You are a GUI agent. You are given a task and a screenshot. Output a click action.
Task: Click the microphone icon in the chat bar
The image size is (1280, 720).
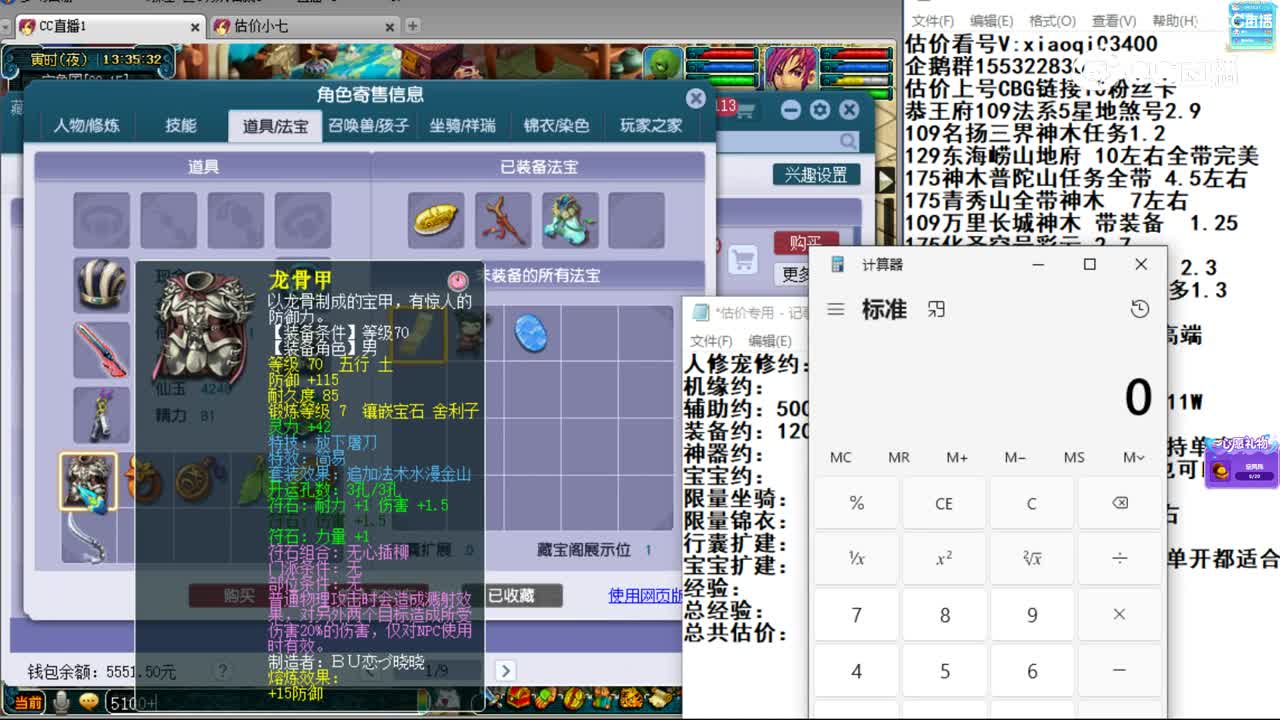click(x=61, y=702)
